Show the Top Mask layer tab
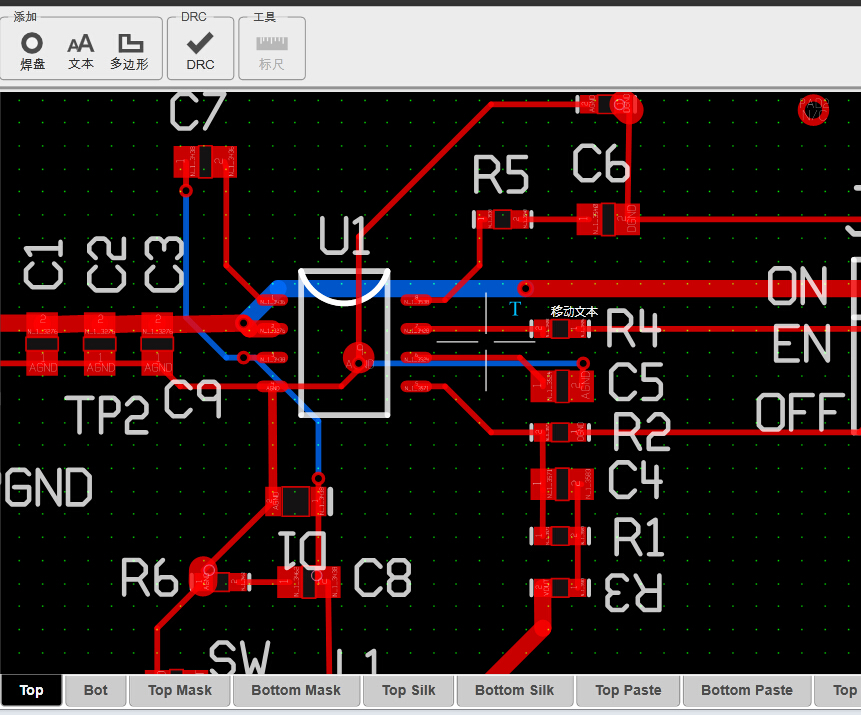 coord(180,690)
